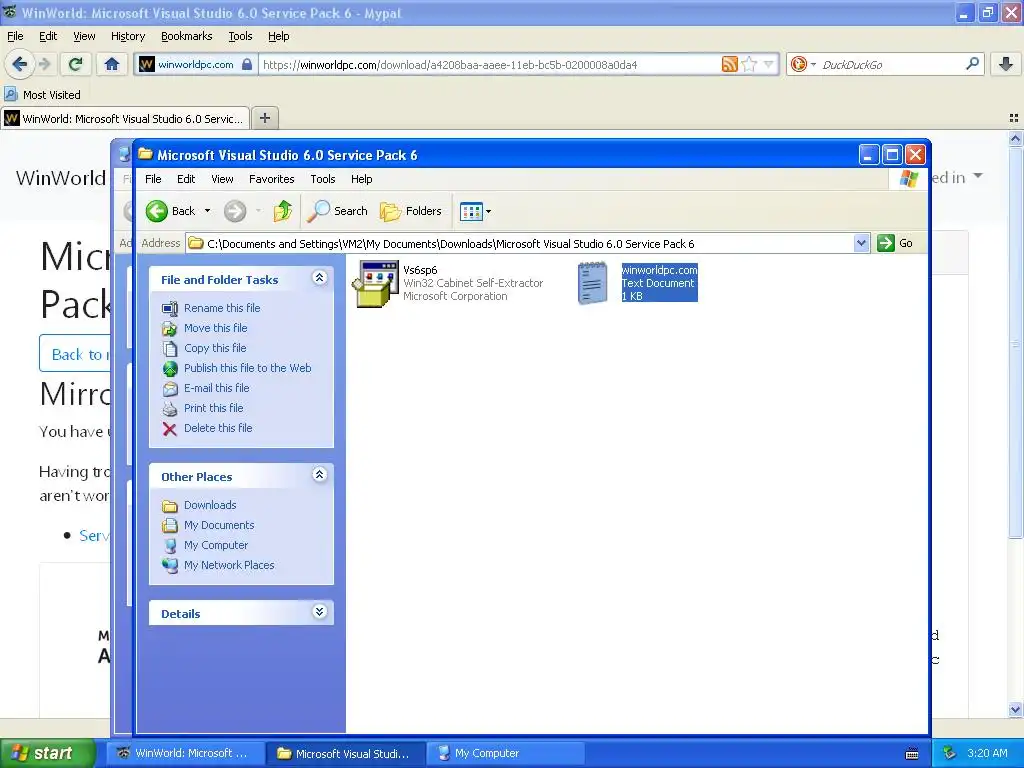
Task: Click Publish this file to the Web
Action: 248,368
